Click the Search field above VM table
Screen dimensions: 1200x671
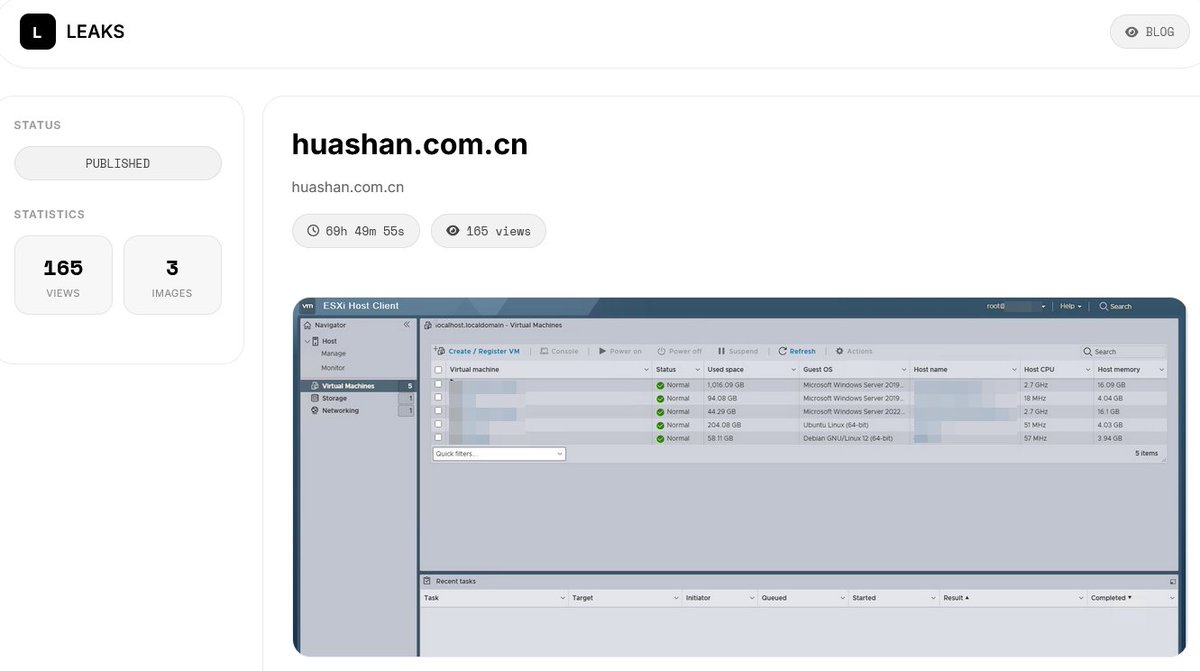pyautogui.click(x=1124, y=352)
